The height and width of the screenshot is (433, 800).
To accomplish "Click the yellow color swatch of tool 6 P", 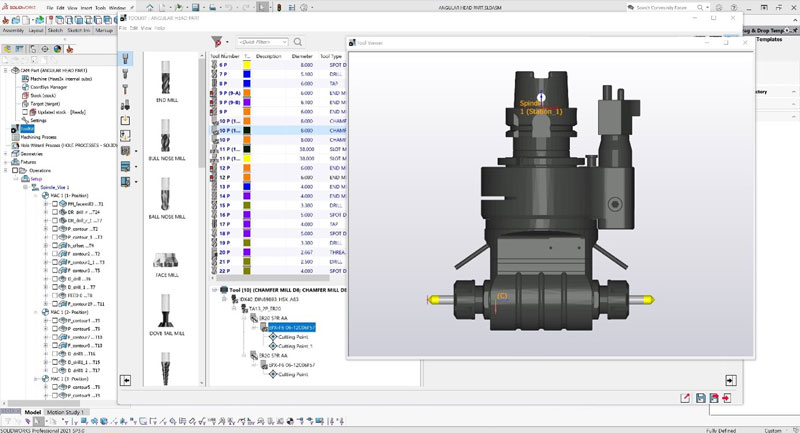I will point(246,64).
